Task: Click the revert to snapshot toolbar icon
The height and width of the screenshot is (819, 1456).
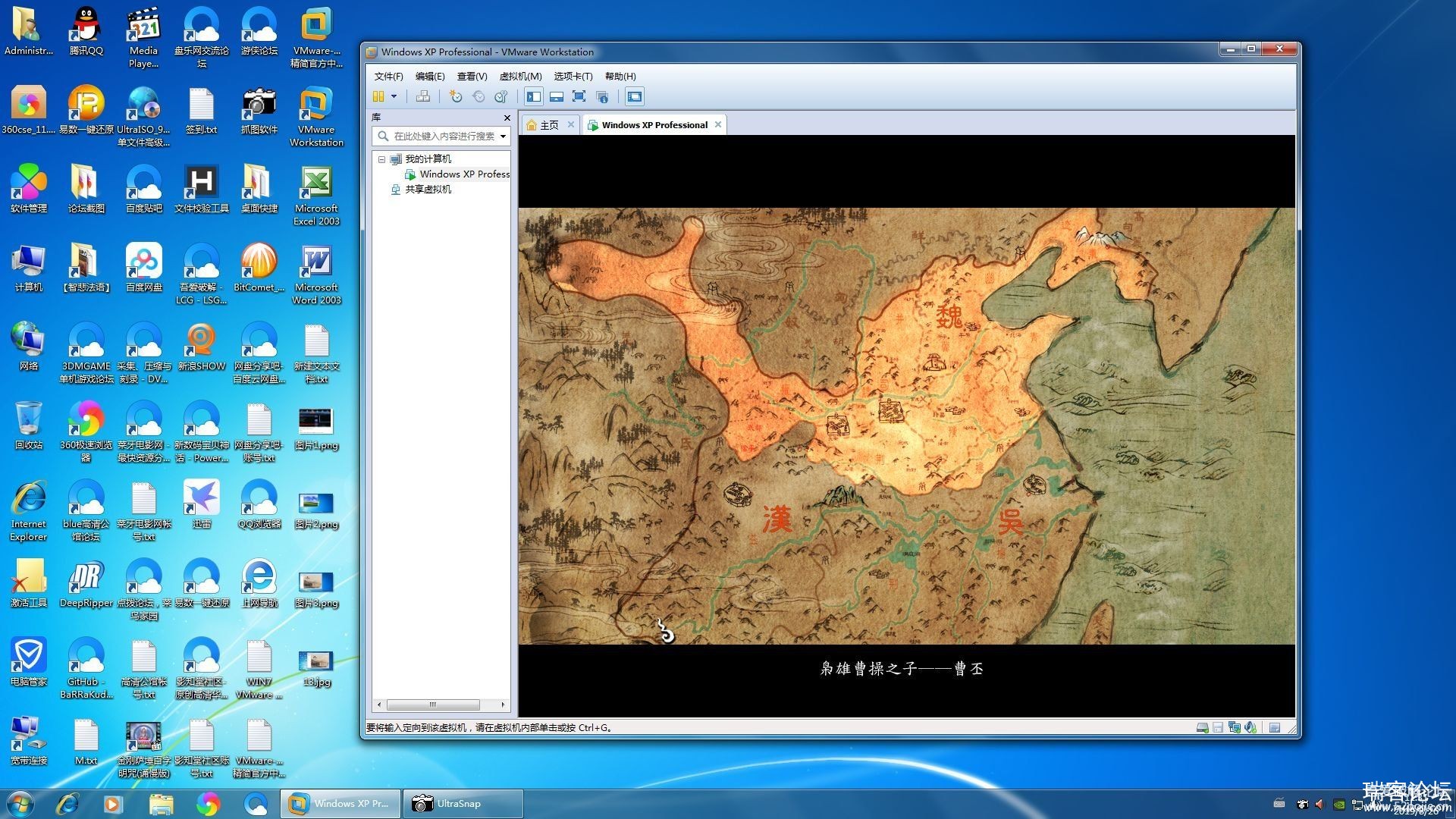Action: (x=479, y=96)
